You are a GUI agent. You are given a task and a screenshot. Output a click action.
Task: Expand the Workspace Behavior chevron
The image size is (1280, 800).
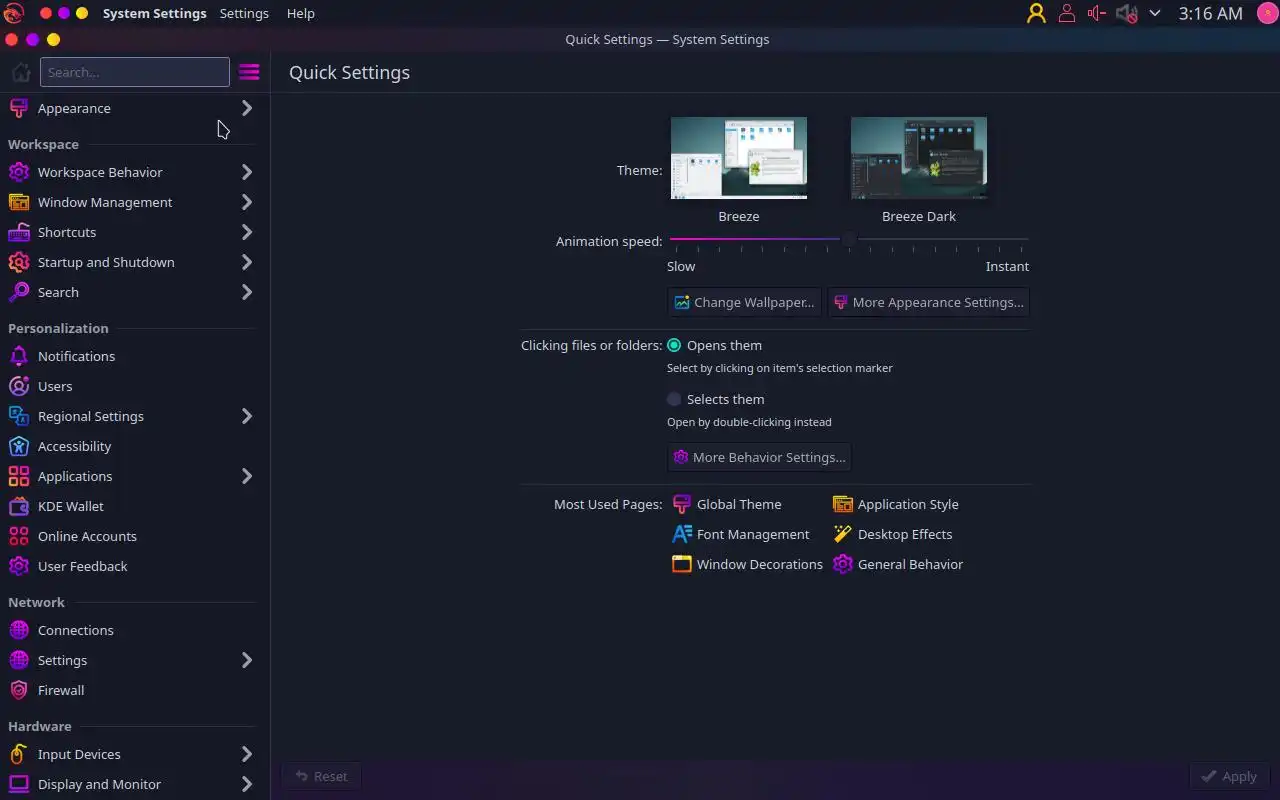click(x=247, y=172)
